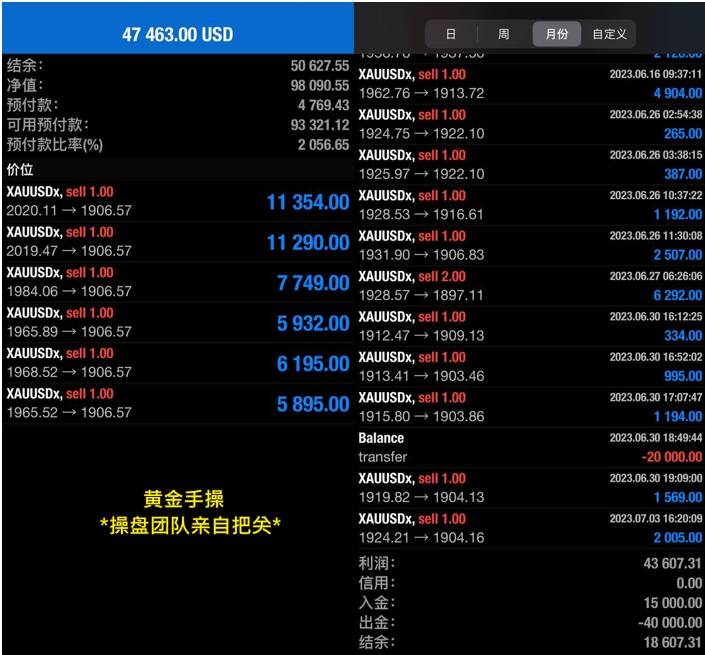The width and height of the screenshot is (705, 655).
Task: Select the 月份 (month) period tab
Action: coord(557,34)
